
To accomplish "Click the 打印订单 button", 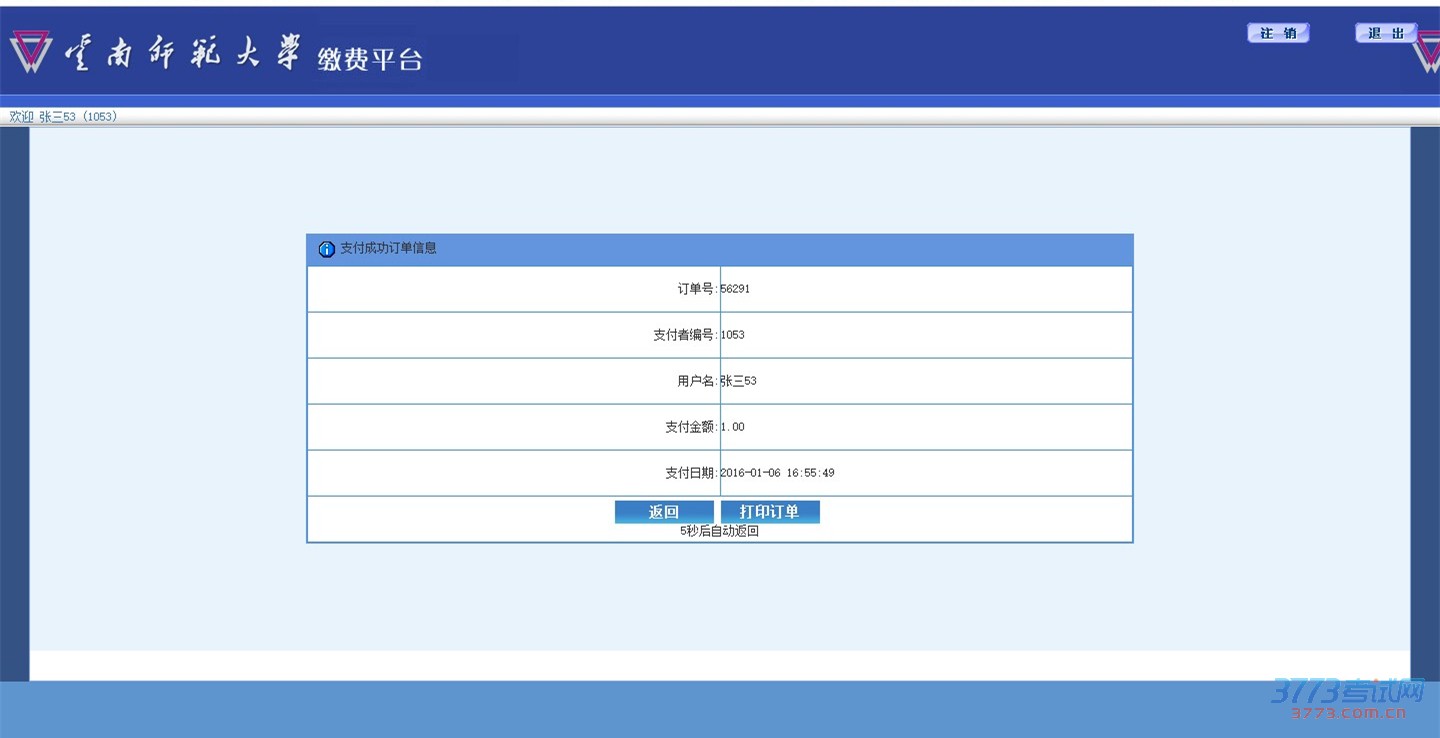I will tap(769, 512).
